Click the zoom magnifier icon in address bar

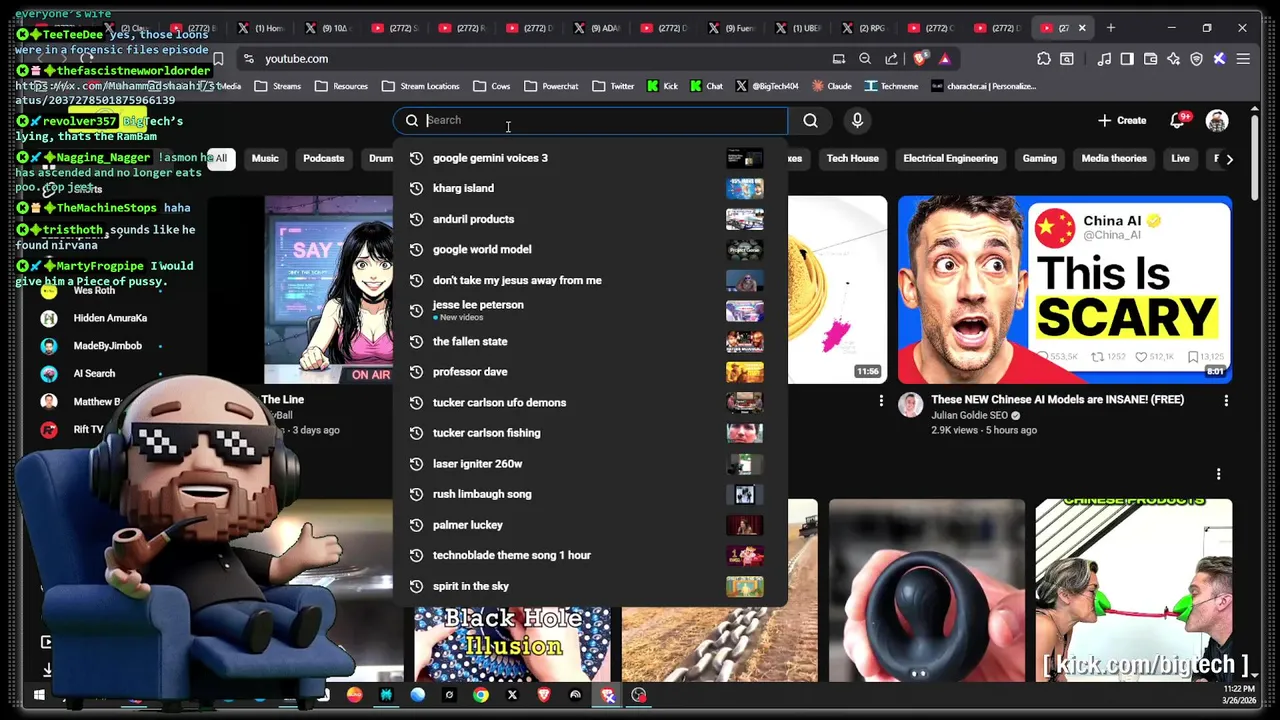click(x=865, y=59)
